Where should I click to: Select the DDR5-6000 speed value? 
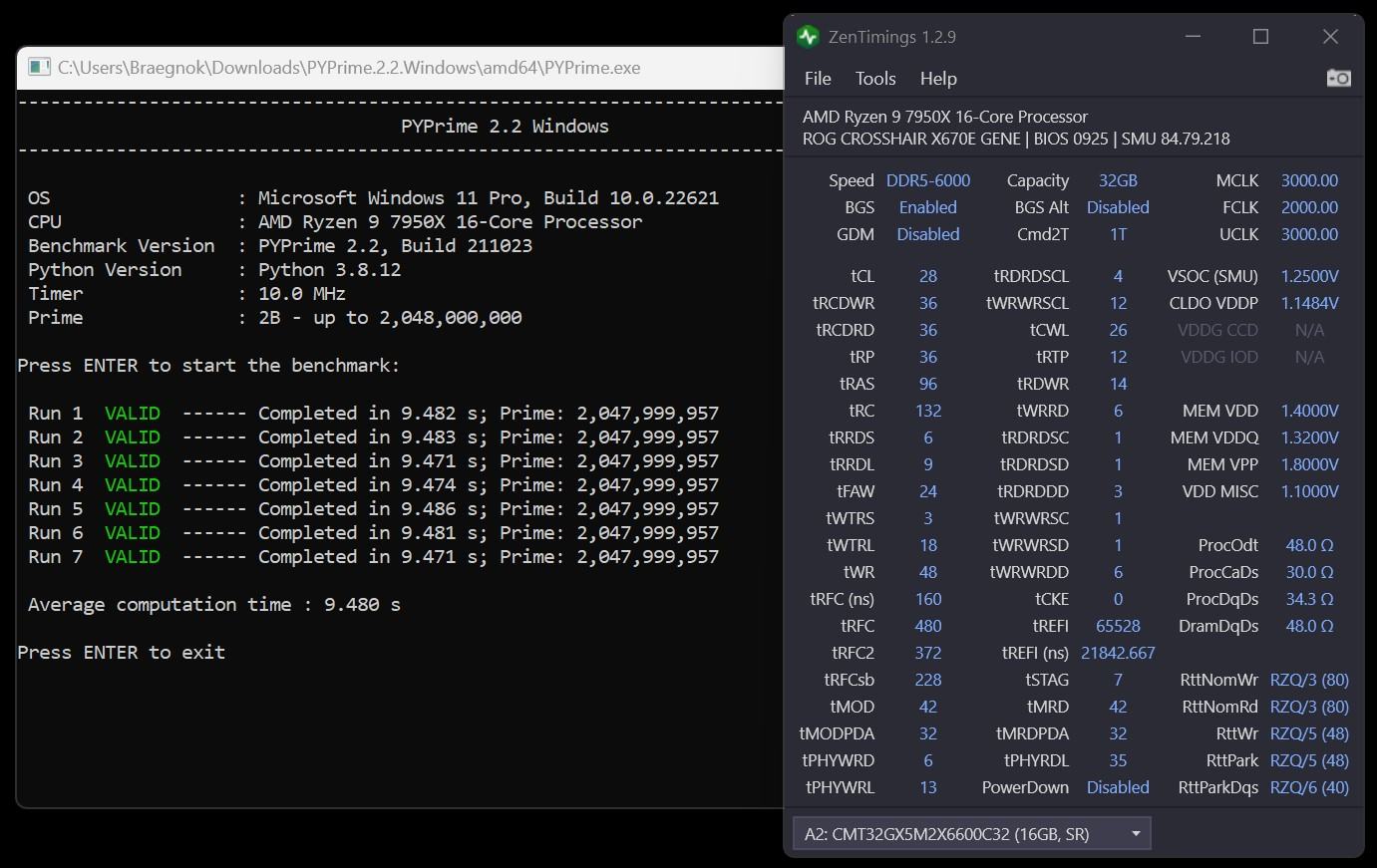[x=928, y=180]
